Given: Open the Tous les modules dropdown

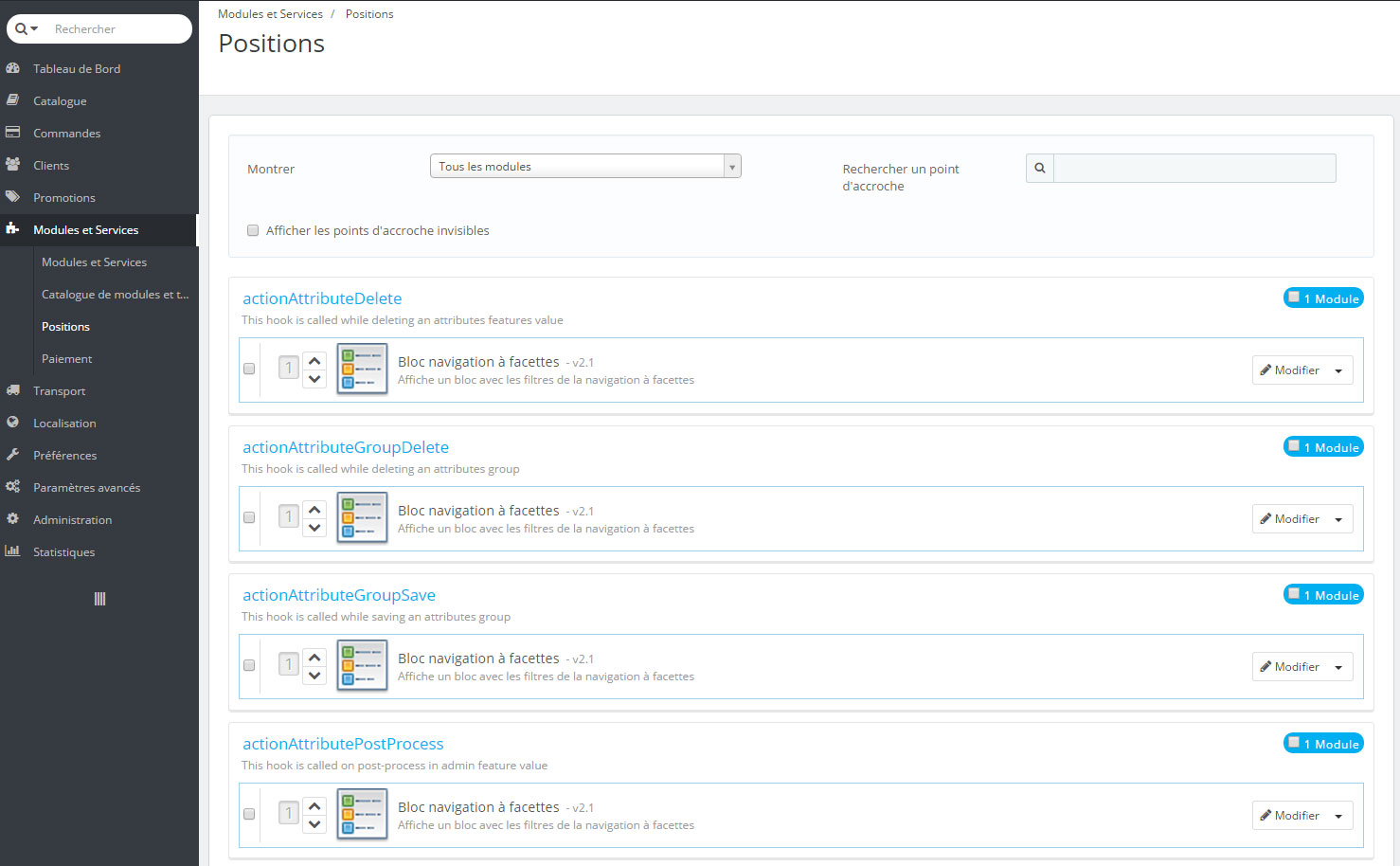Looking at the screenshot, I should (585, 166).
